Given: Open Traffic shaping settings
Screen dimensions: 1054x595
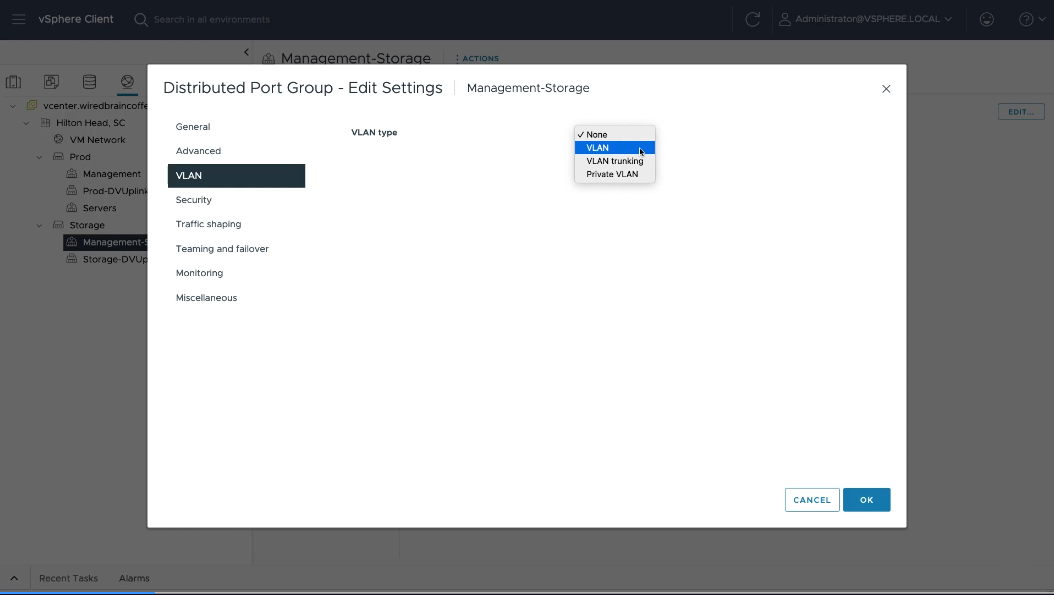Looking at the screenshot, I should (208, 224).
